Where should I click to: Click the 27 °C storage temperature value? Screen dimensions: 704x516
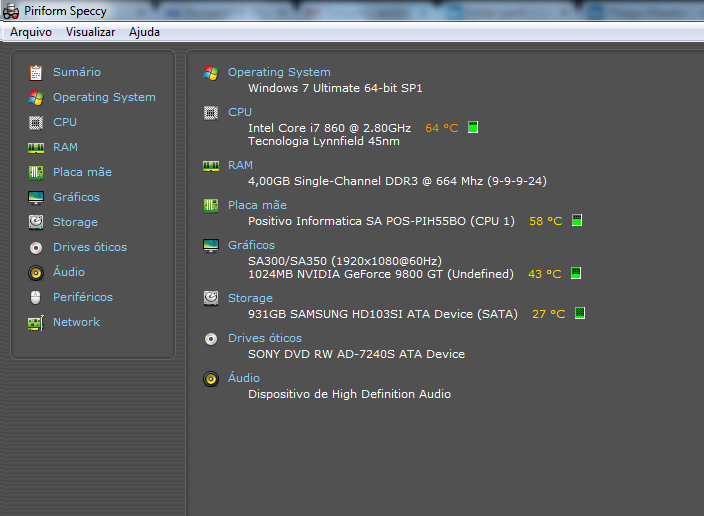click(x=549, y=314)
